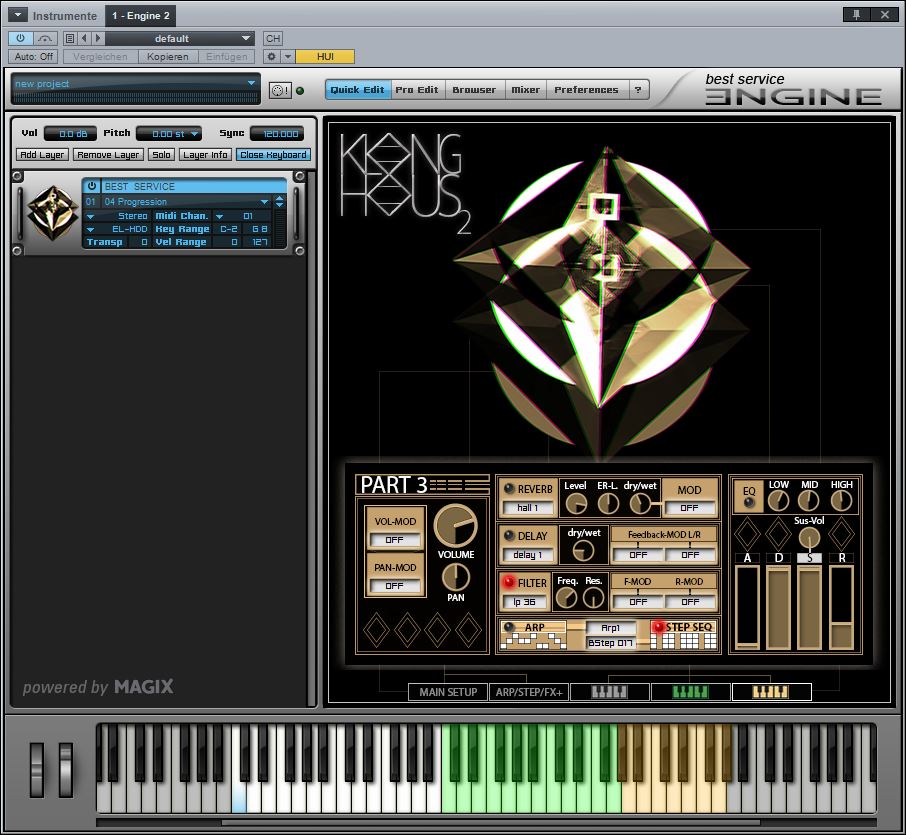Toggle the plugin power bypass icon

pyautogui.click(x=20, y=38)
